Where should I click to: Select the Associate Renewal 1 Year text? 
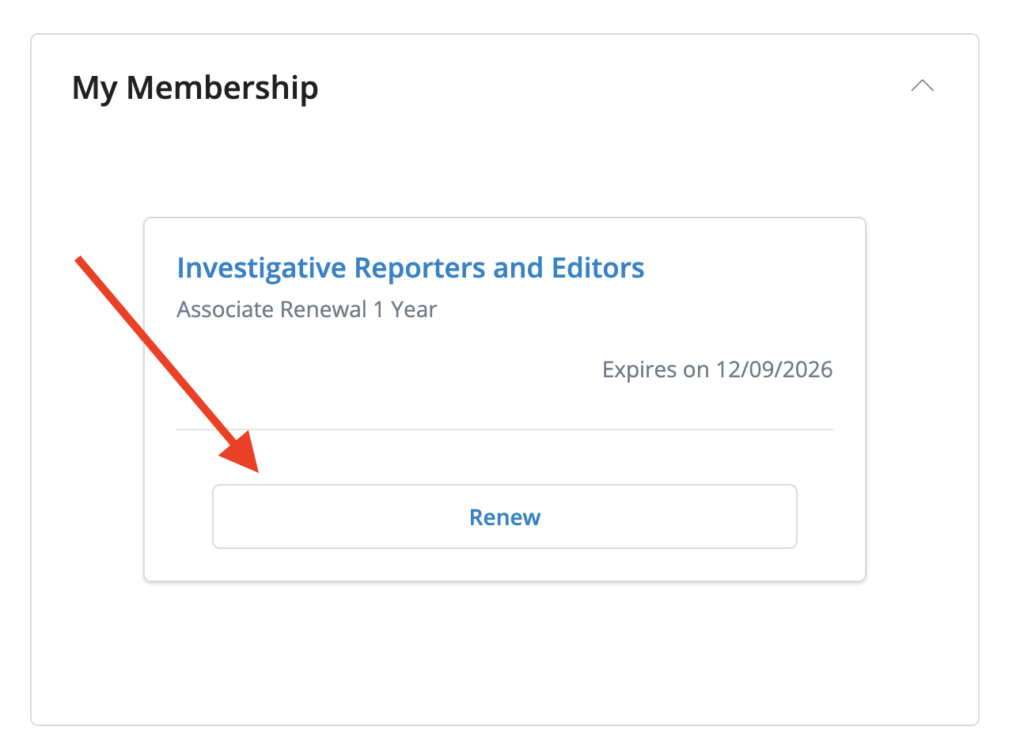(x=306, y=309)
